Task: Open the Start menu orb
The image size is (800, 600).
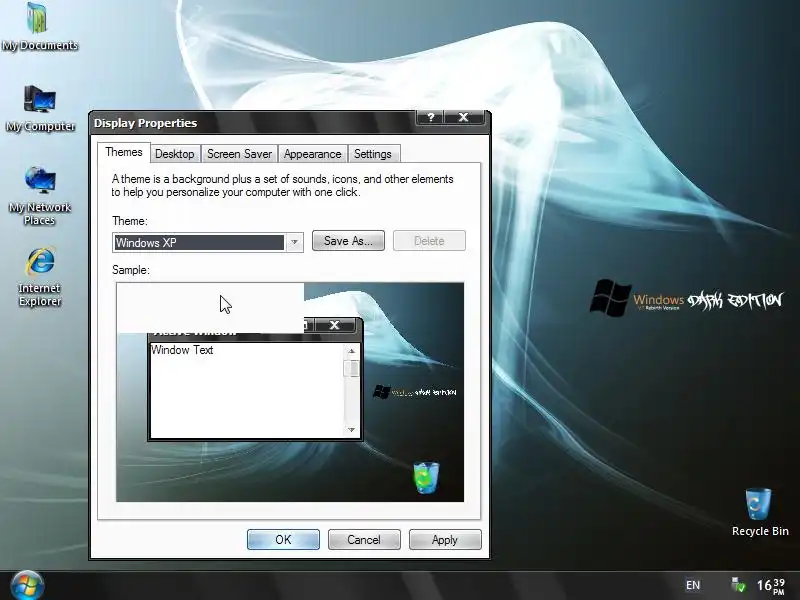Action: pos(27,586)
